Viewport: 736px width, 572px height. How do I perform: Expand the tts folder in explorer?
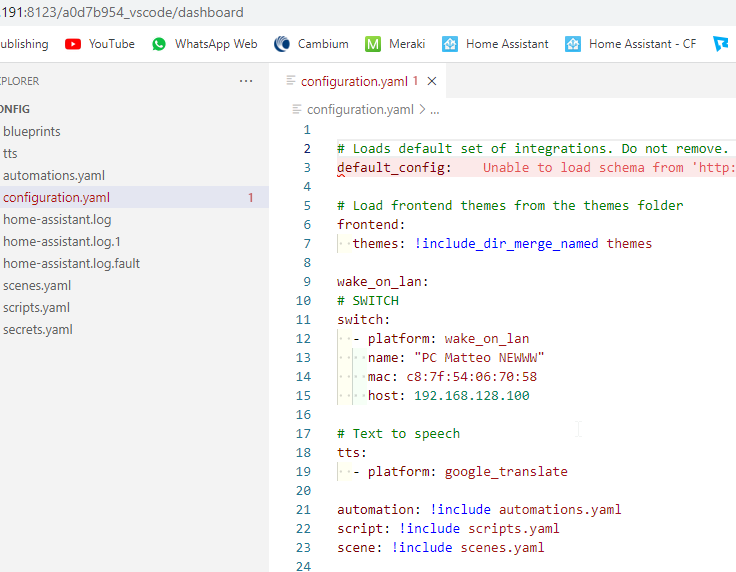pyautogui.click(x=11, y=154)
